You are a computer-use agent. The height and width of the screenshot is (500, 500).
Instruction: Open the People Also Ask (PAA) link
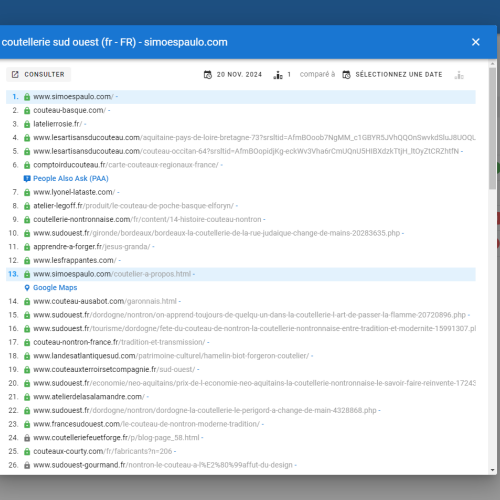coord(71,179)
